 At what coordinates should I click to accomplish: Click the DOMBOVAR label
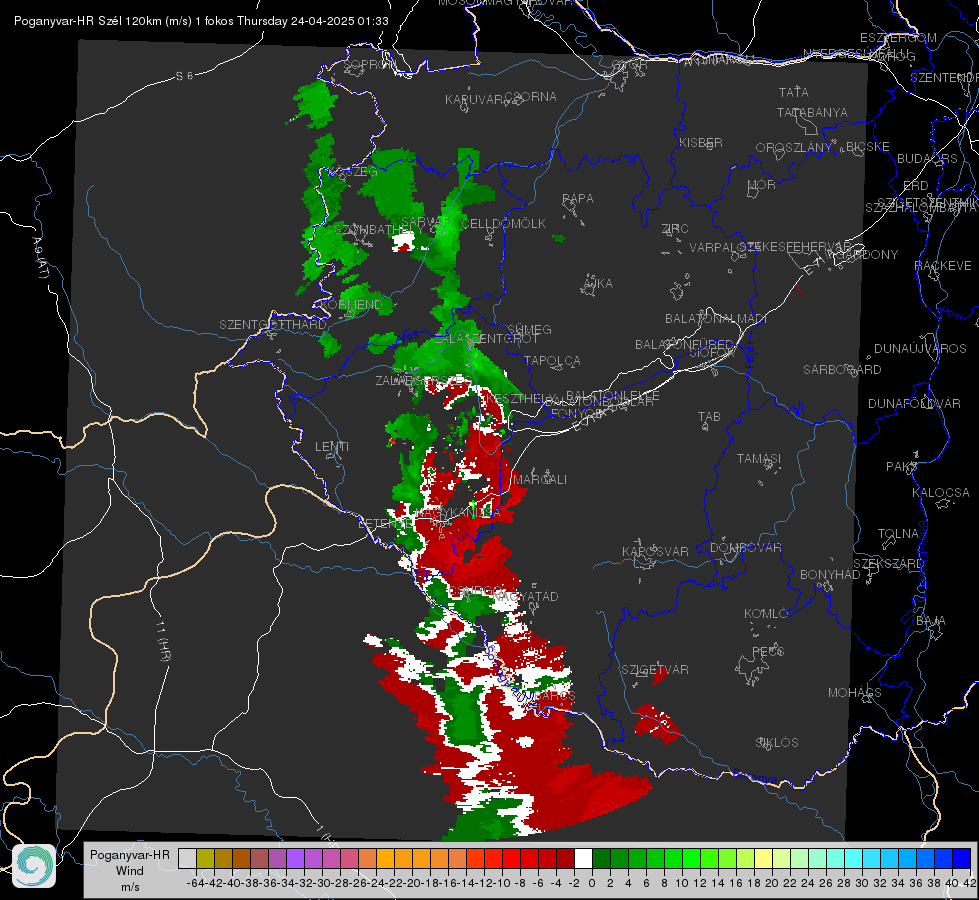(745, 548)
